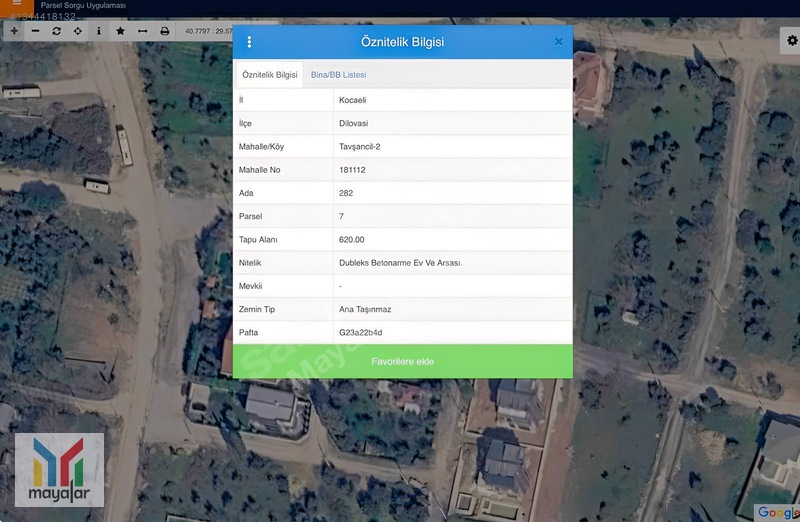
Task: Click the Ada value 282
Action: tap(346, 193)
